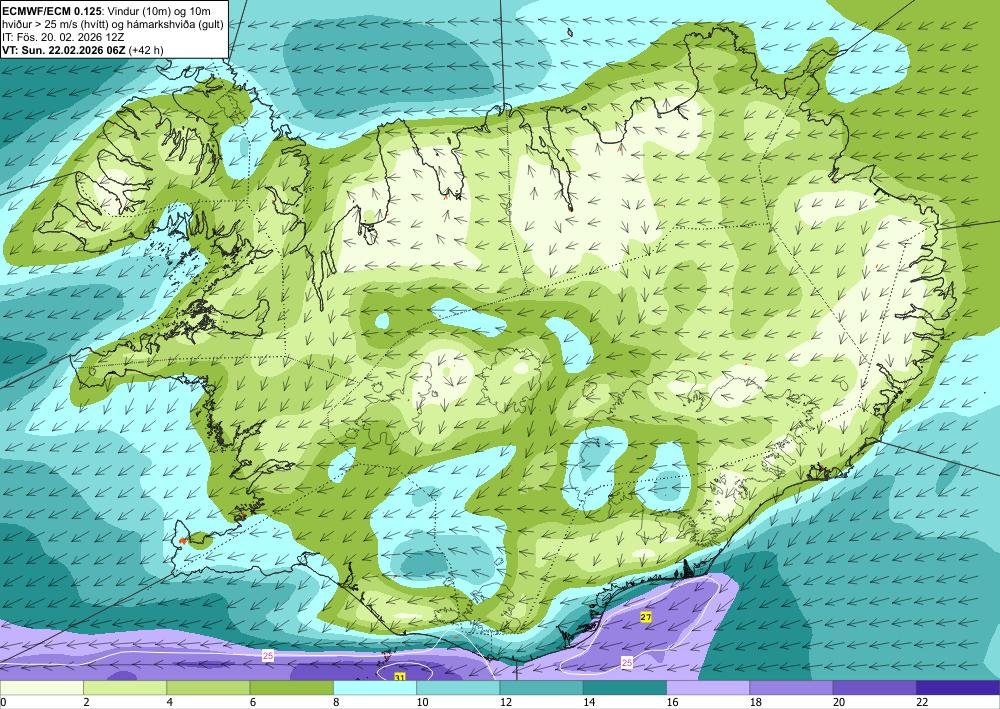The width and height of the screenshot is (1000, 709).
Task: Click the green 4–6 m/s legend swatch
Action: (208, 687)
